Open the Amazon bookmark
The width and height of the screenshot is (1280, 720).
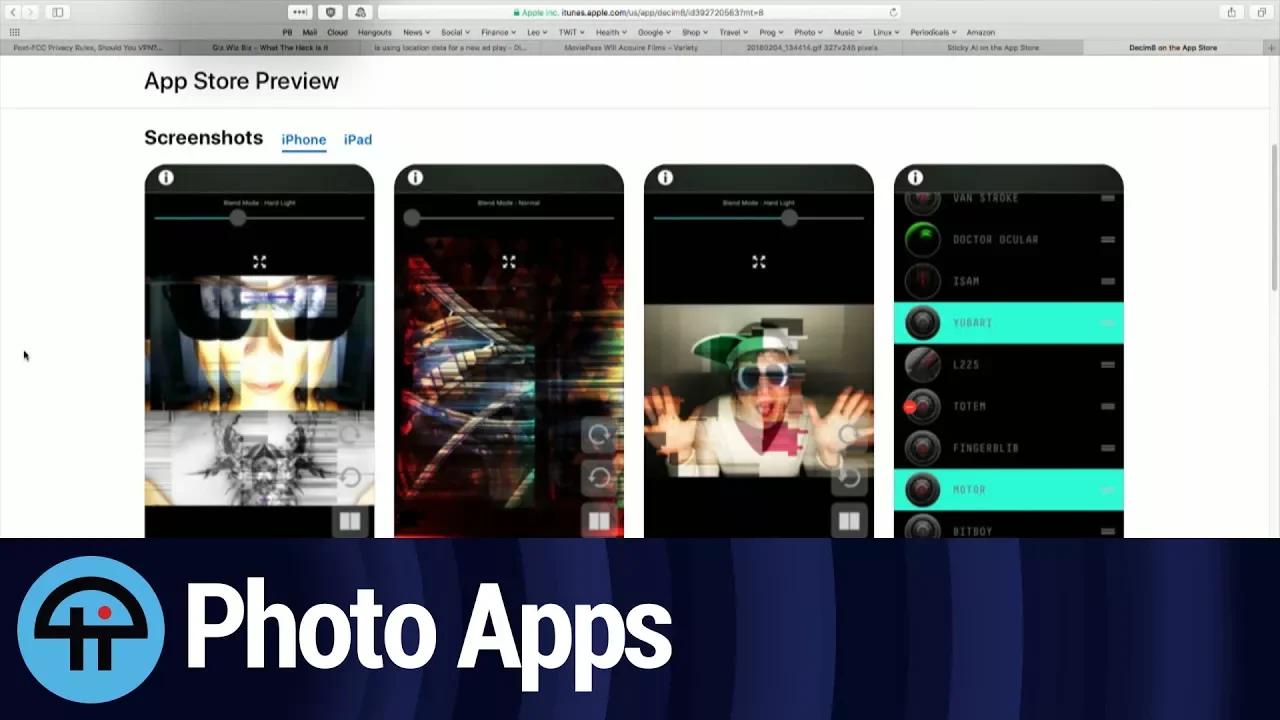pyautogui.click(x=981, y=32)
